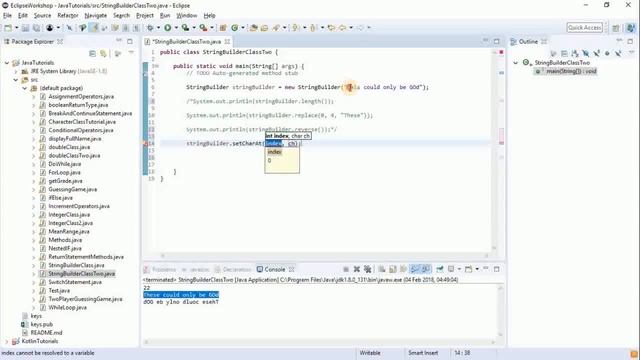Click the Save toolbar icon
Viewport: 640px width, 360px height.
point(25,28)
